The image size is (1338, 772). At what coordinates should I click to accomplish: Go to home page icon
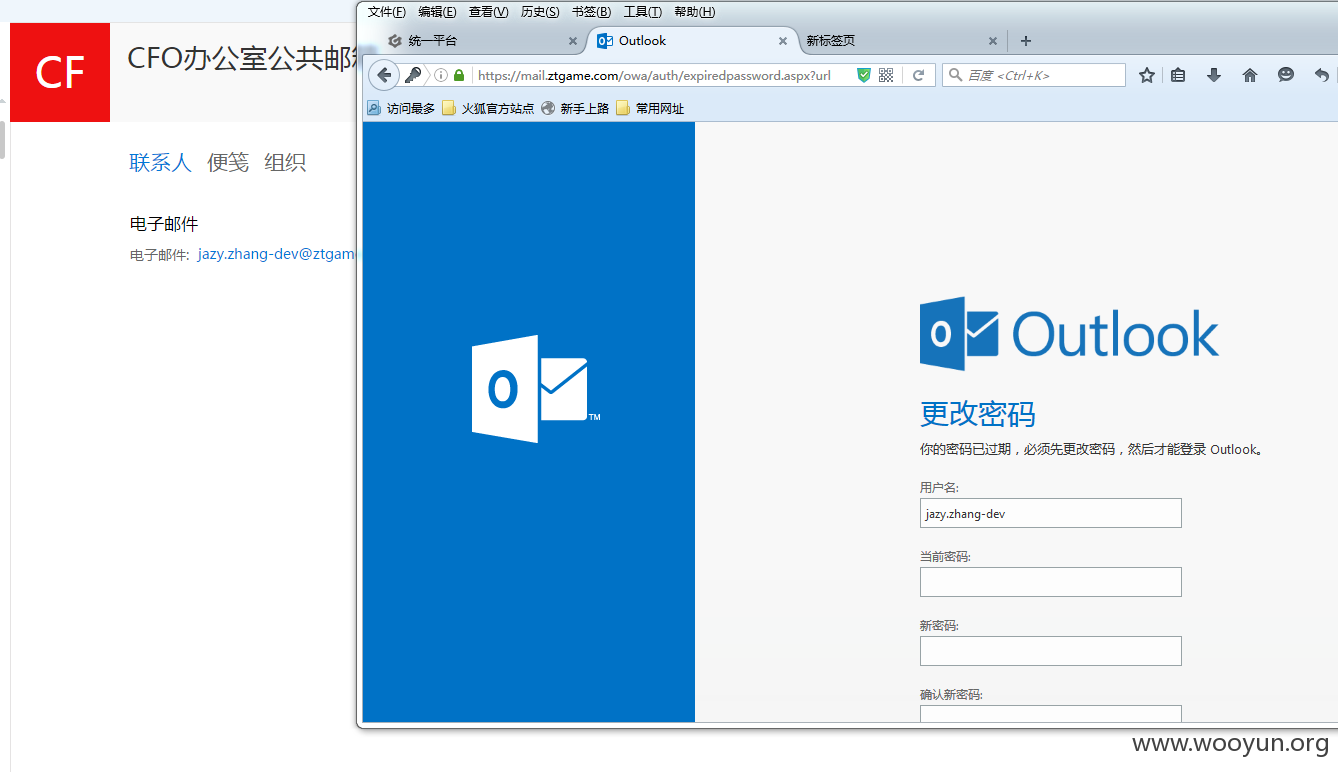tap(1250, 75)
